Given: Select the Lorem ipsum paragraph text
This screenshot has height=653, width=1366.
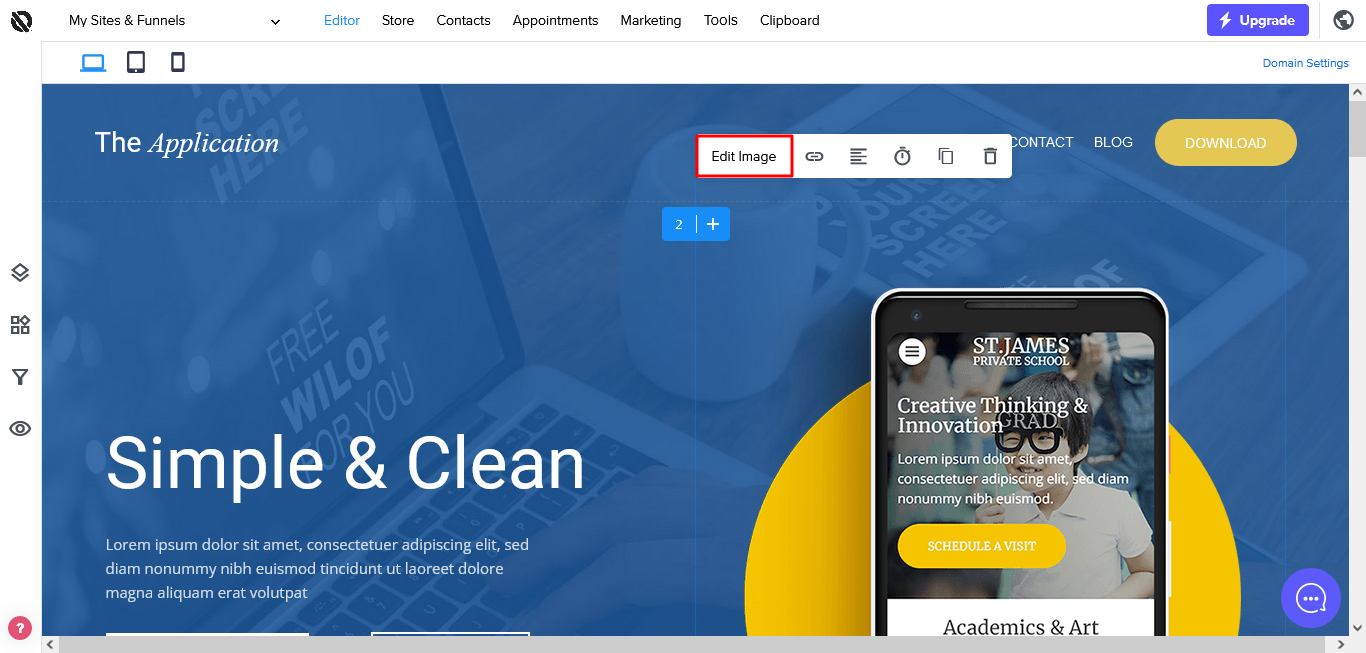Looking at the screenshot, I should 317,569.
